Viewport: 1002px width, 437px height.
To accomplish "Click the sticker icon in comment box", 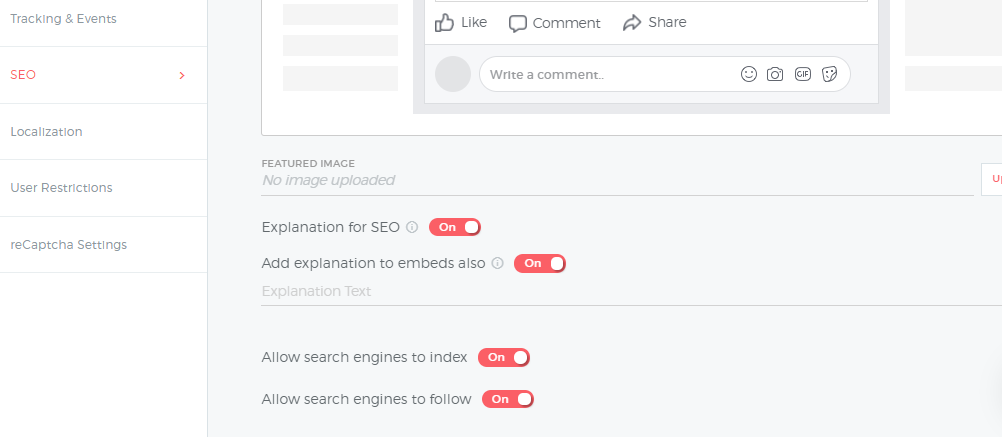I will click(829, 74).
